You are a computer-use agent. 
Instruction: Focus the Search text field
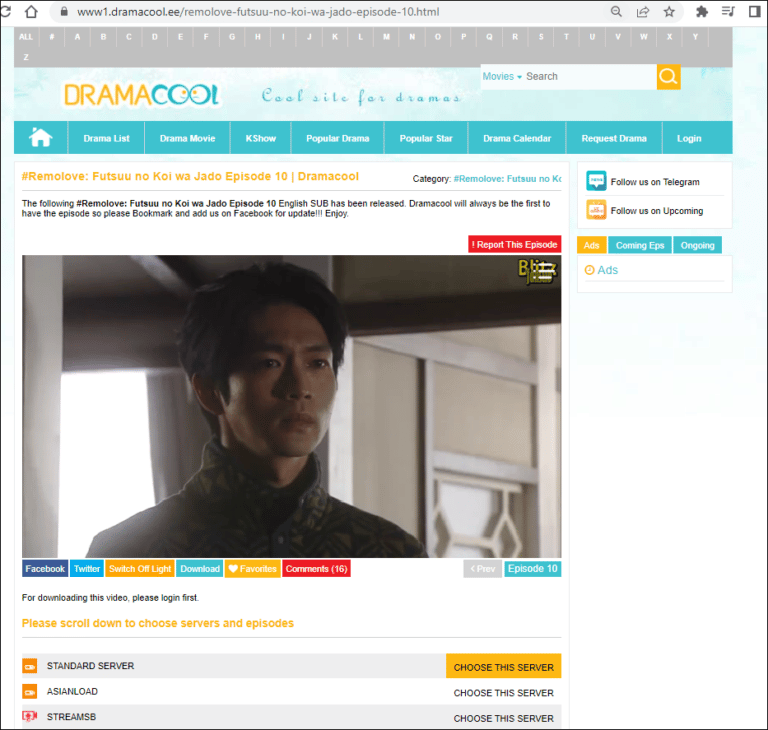pos(590,76)
